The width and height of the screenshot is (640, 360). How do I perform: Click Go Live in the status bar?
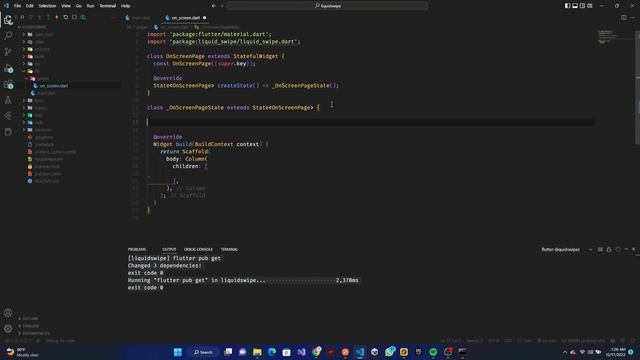(547, 340)
